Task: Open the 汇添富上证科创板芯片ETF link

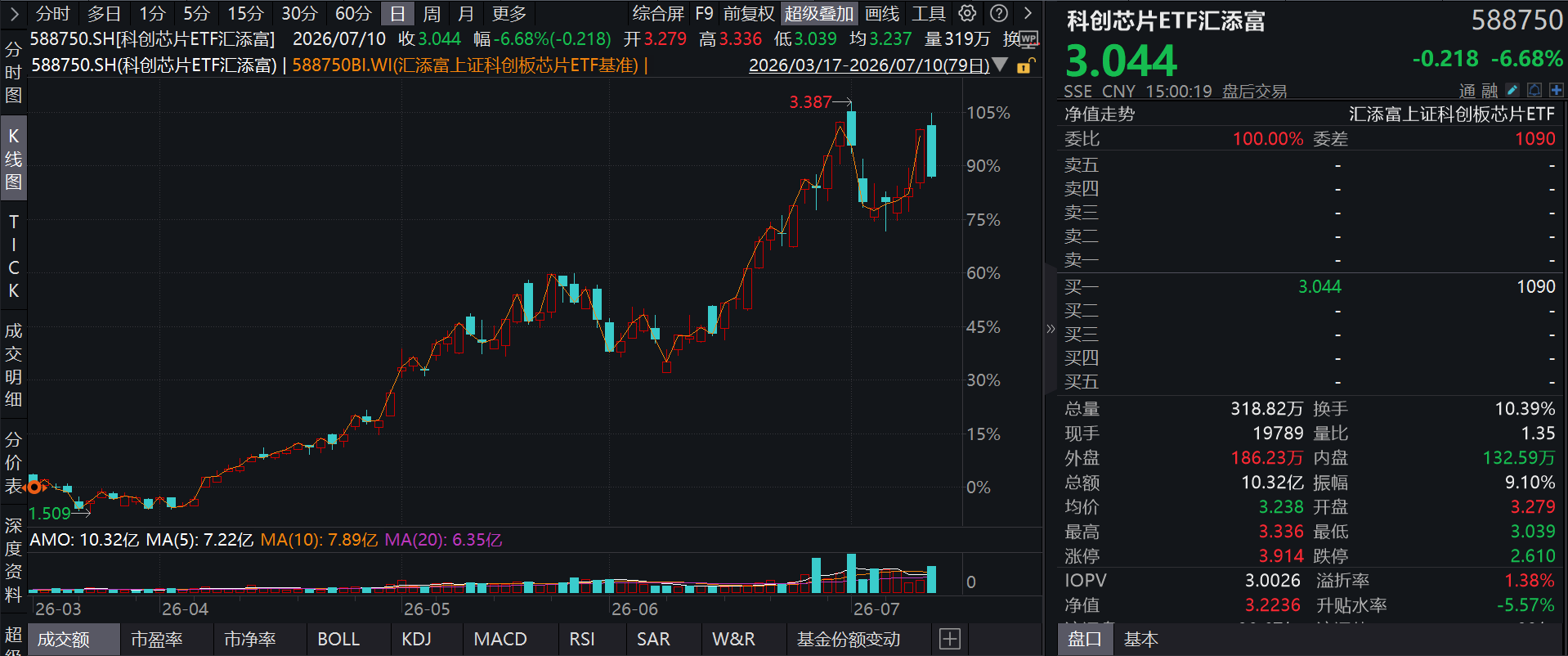Action: coord(1452,115)
